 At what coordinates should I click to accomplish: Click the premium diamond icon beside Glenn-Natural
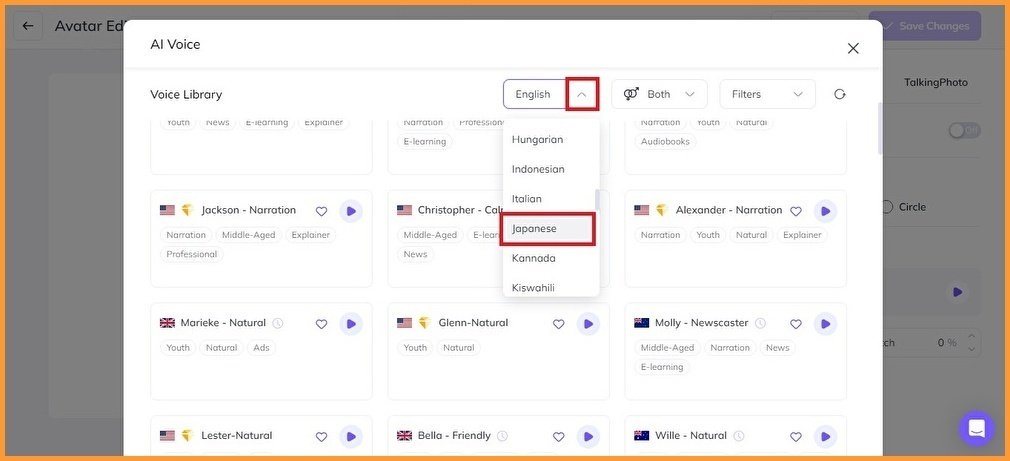pos(424,323)
